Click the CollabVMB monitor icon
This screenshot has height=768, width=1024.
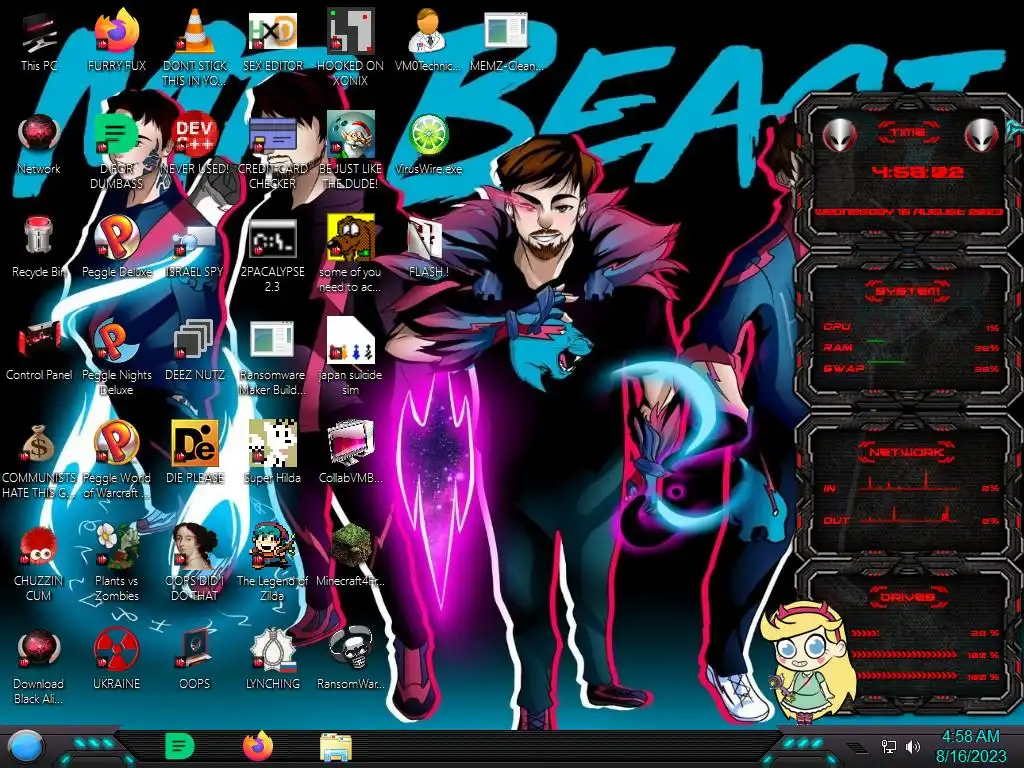point(350,444)
